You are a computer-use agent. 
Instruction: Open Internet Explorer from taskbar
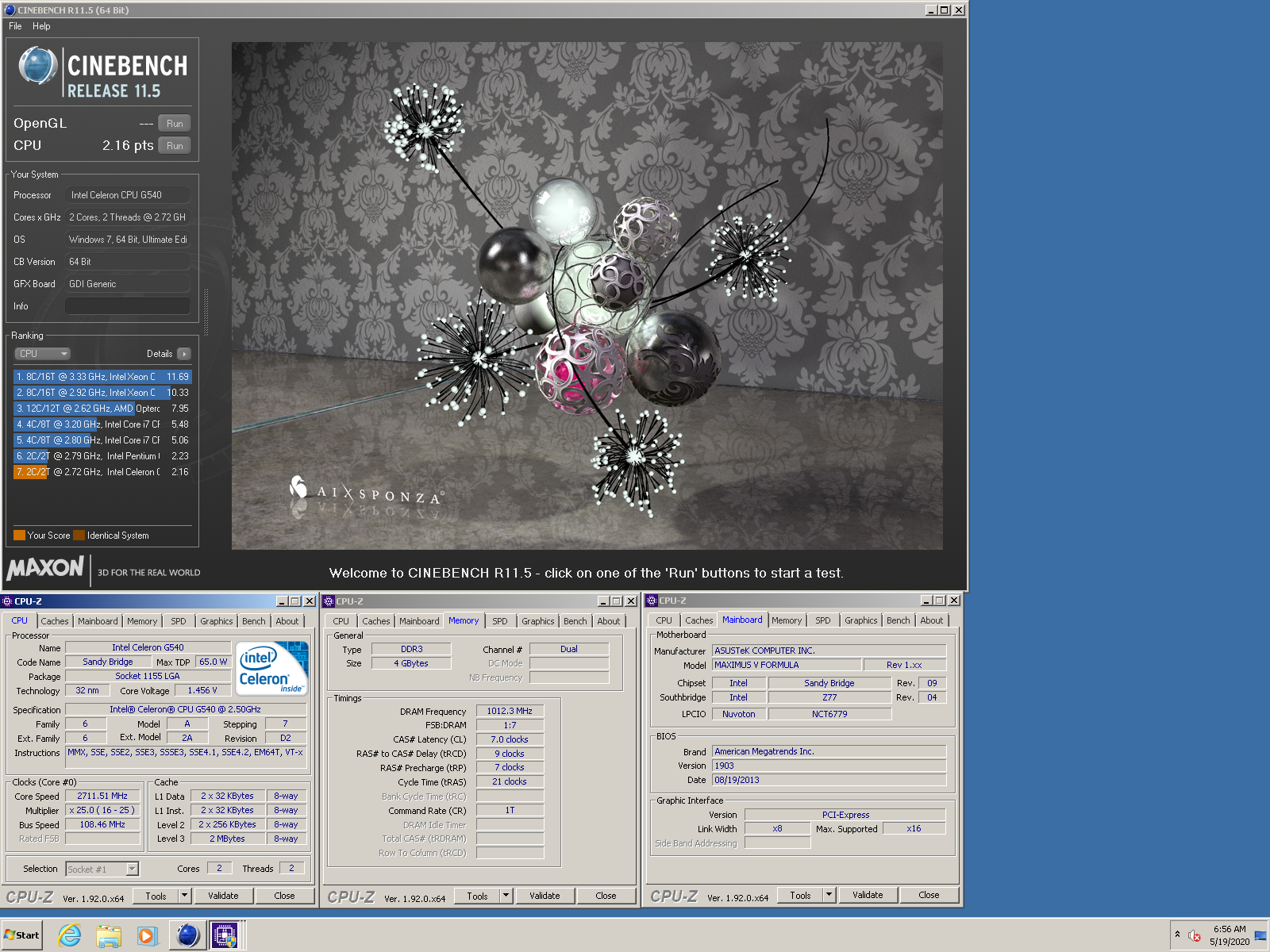70,935
